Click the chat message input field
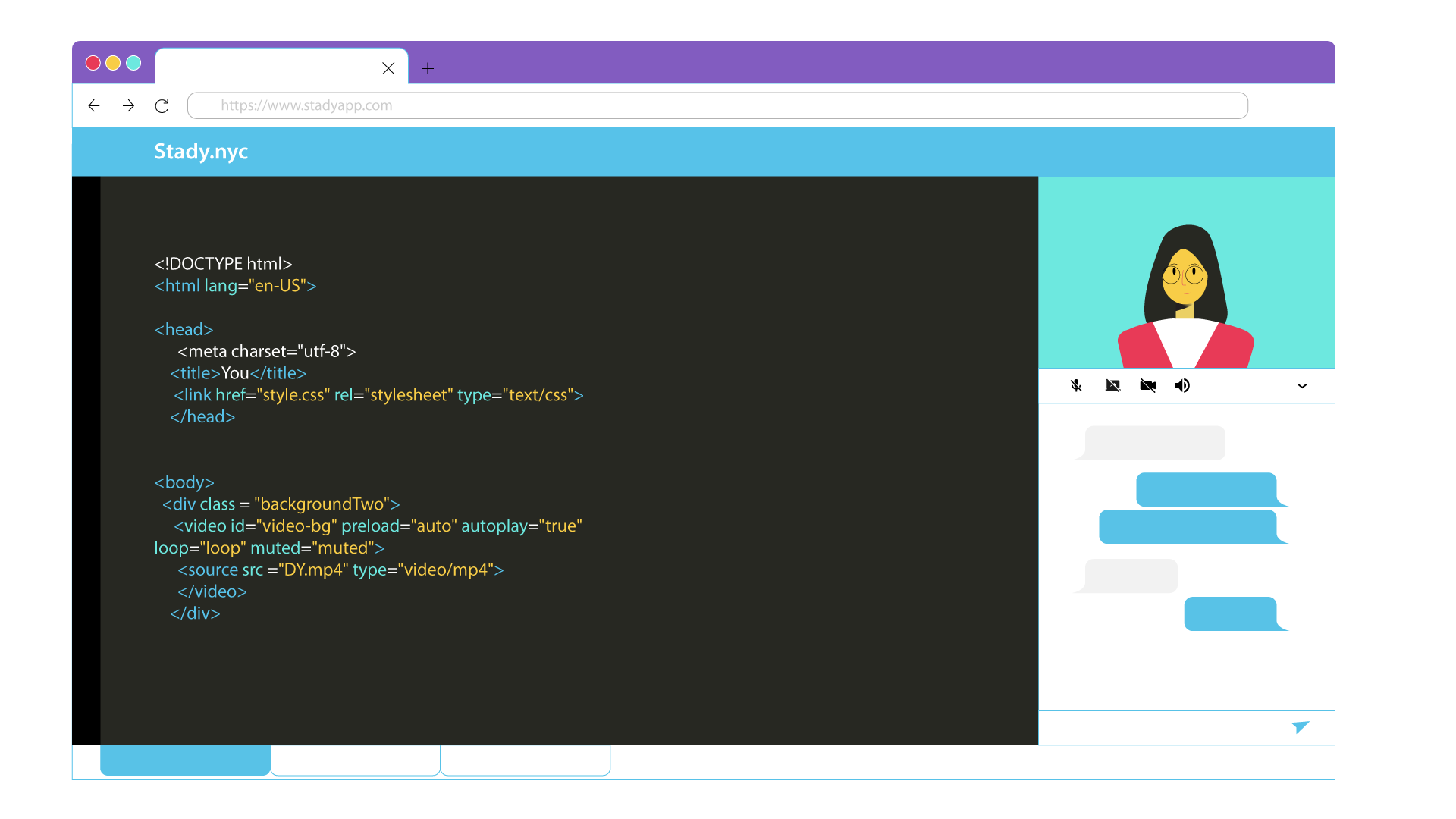 click(1160, 727)
